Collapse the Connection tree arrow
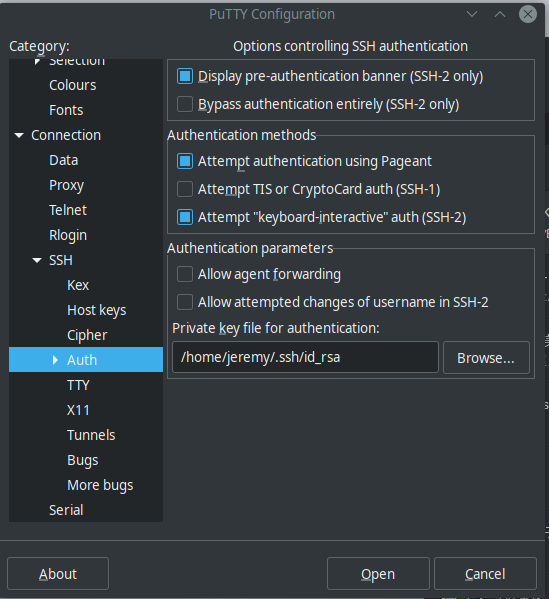 click(x=19, y=135)
